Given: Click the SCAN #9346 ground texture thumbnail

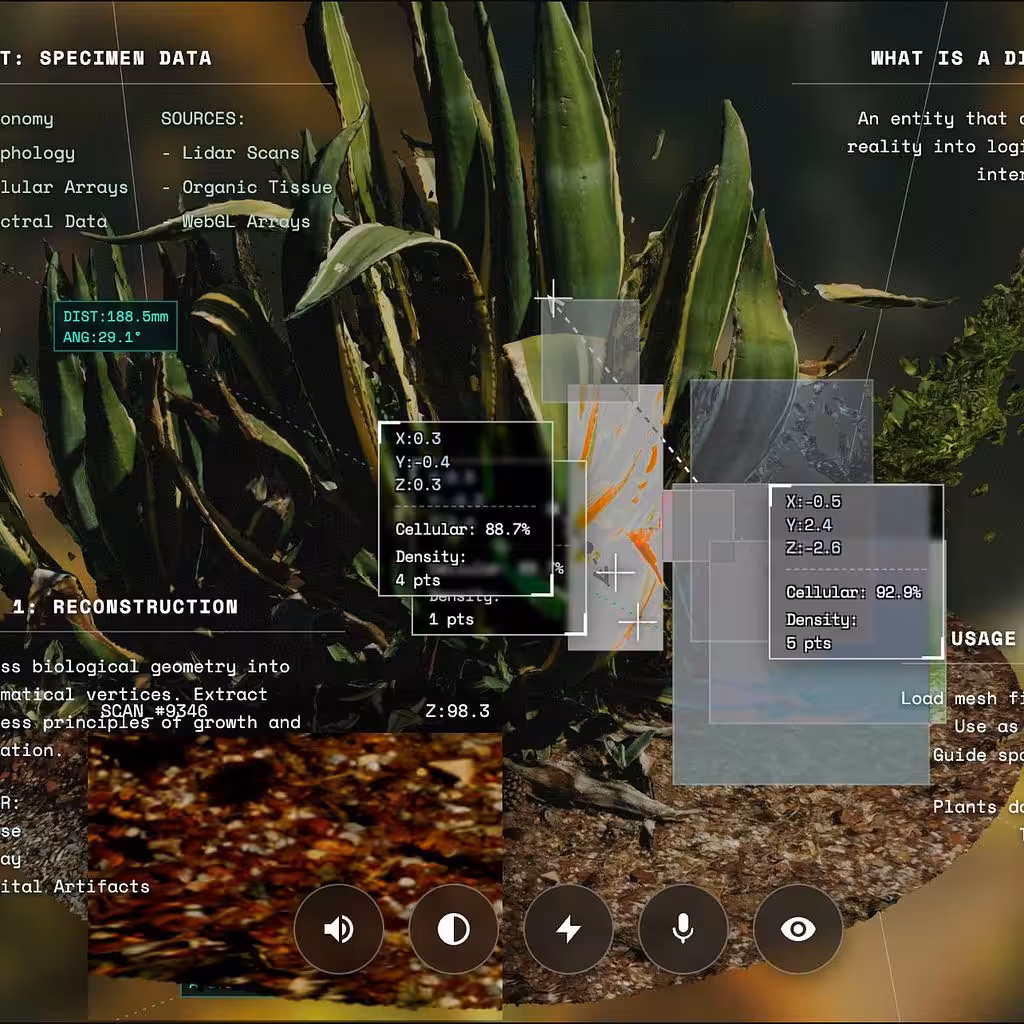Looking at the screenshot, I should coord(295,862).
